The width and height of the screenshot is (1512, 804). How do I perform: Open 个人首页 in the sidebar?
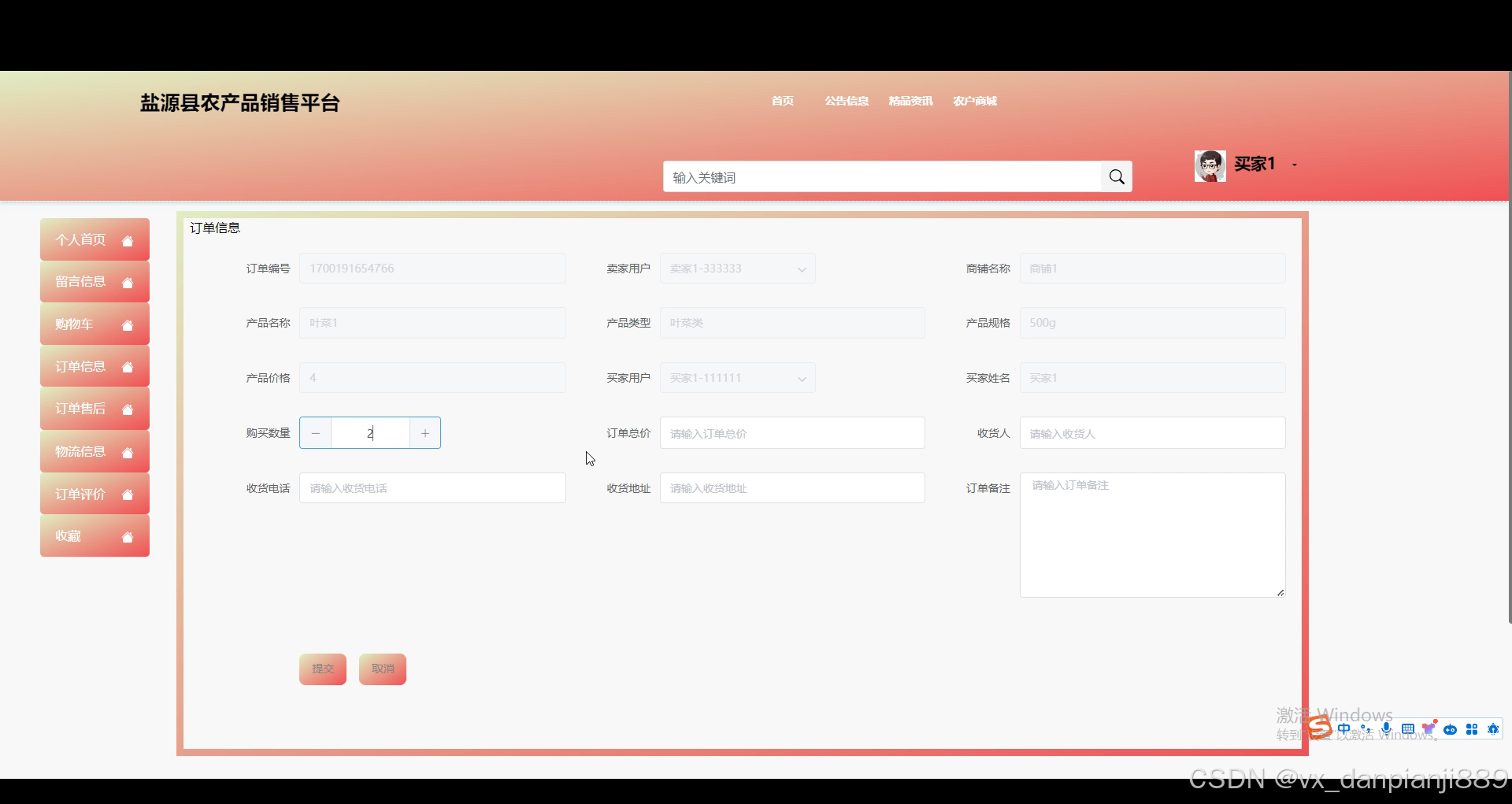click(x=94, y=239)
